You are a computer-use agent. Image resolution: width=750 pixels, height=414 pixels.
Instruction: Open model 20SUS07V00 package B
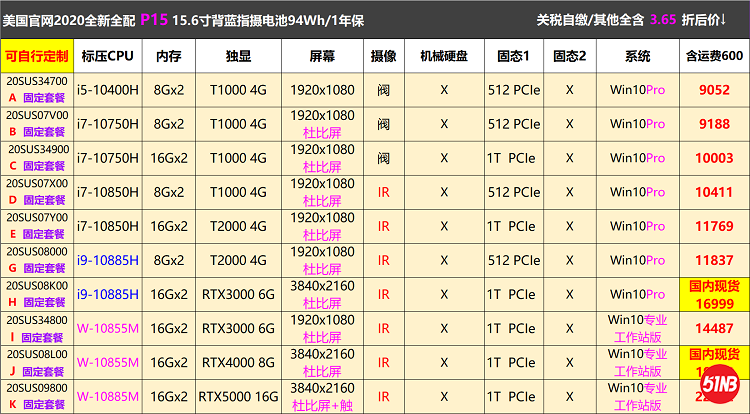pyautogui.click(x=37, y=123)
